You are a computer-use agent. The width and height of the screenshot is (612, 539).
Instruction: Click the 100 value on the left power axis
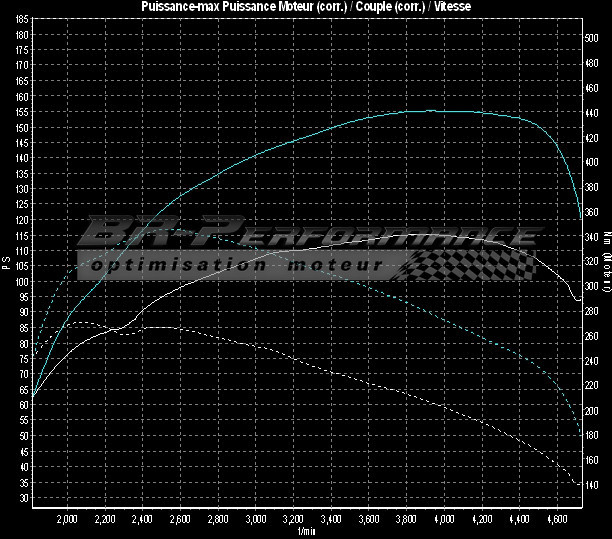[23, 281]
